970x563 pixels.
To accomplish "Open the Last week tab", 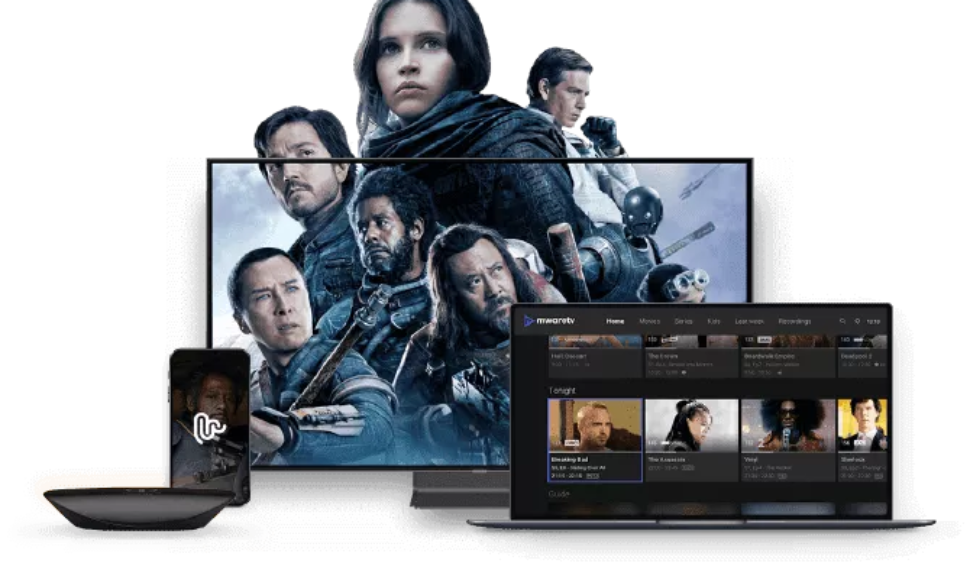I will pyautogui.click(x=749, y=321).
